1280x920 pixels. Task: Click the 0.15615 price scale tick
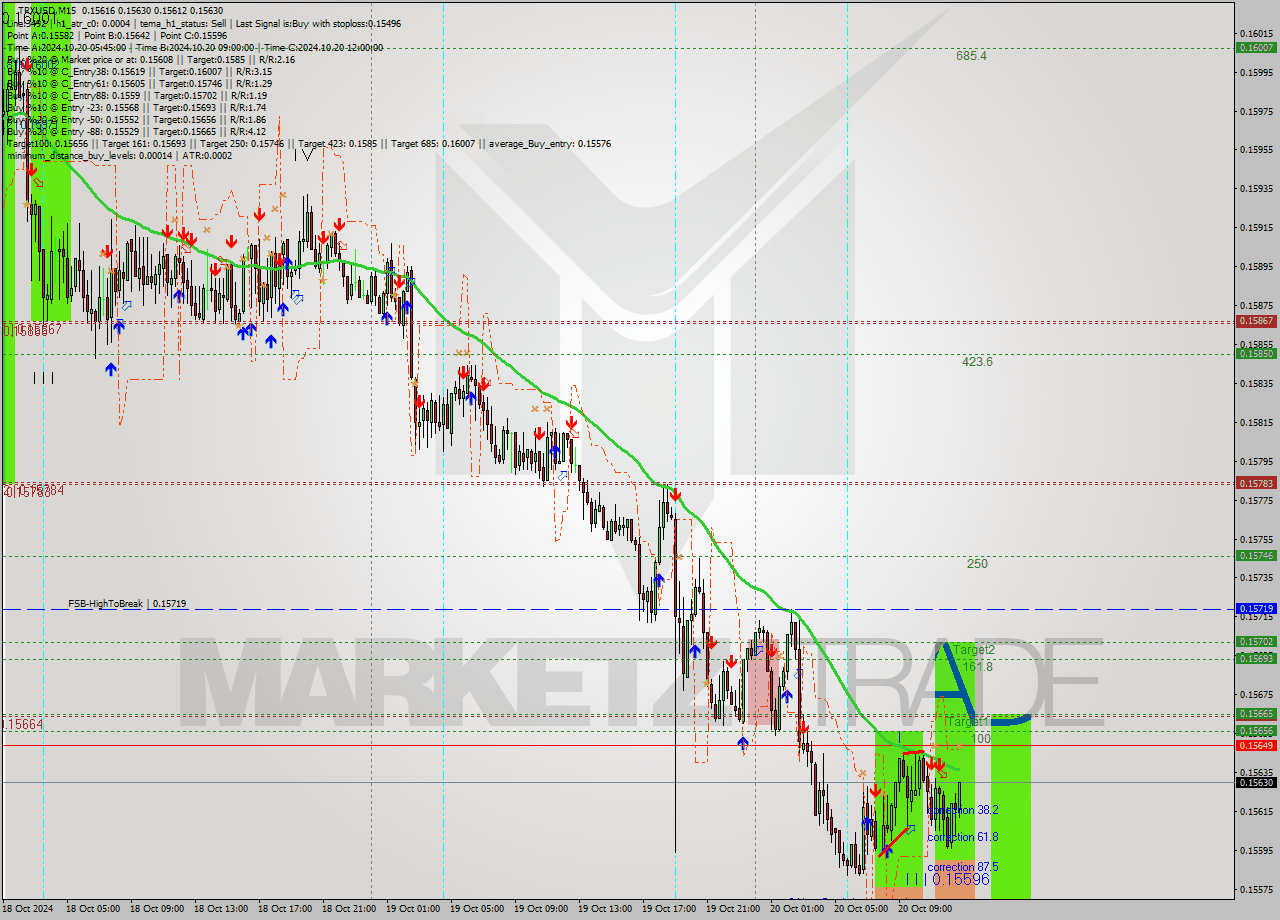(1256, 811)
